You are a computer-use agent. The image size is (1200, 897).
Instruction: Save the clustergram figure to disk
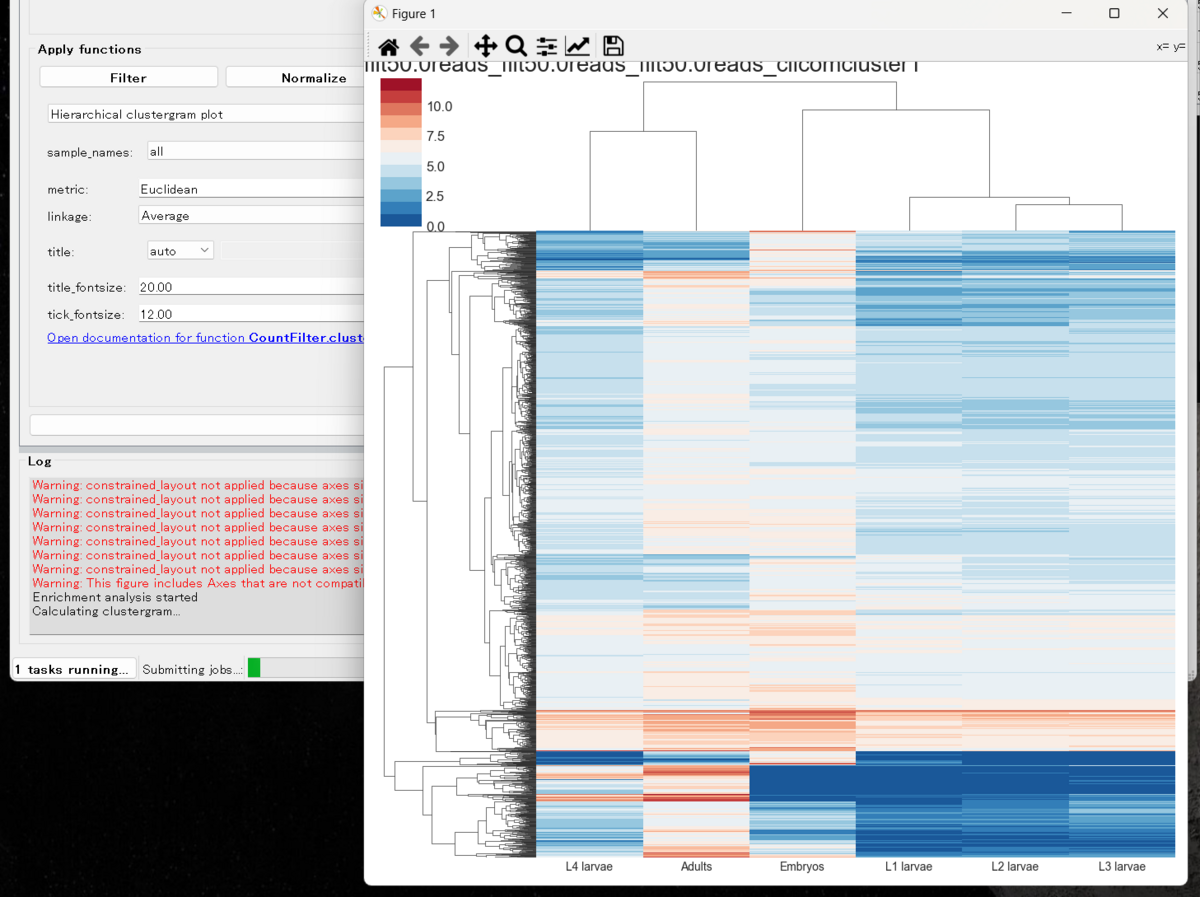coord(612,45)
